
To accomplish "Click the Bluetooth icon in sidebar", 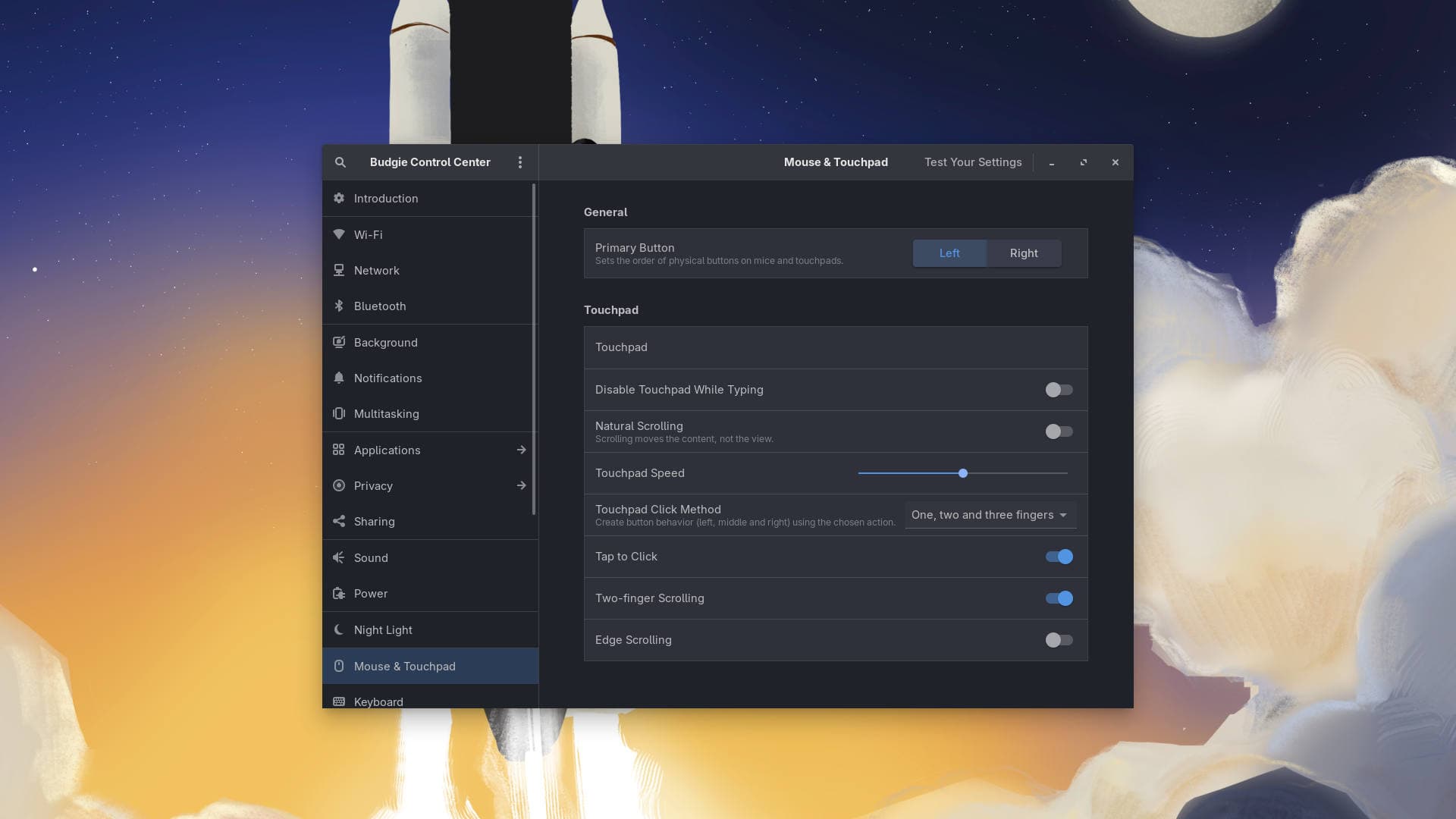I will coord(339,306).
